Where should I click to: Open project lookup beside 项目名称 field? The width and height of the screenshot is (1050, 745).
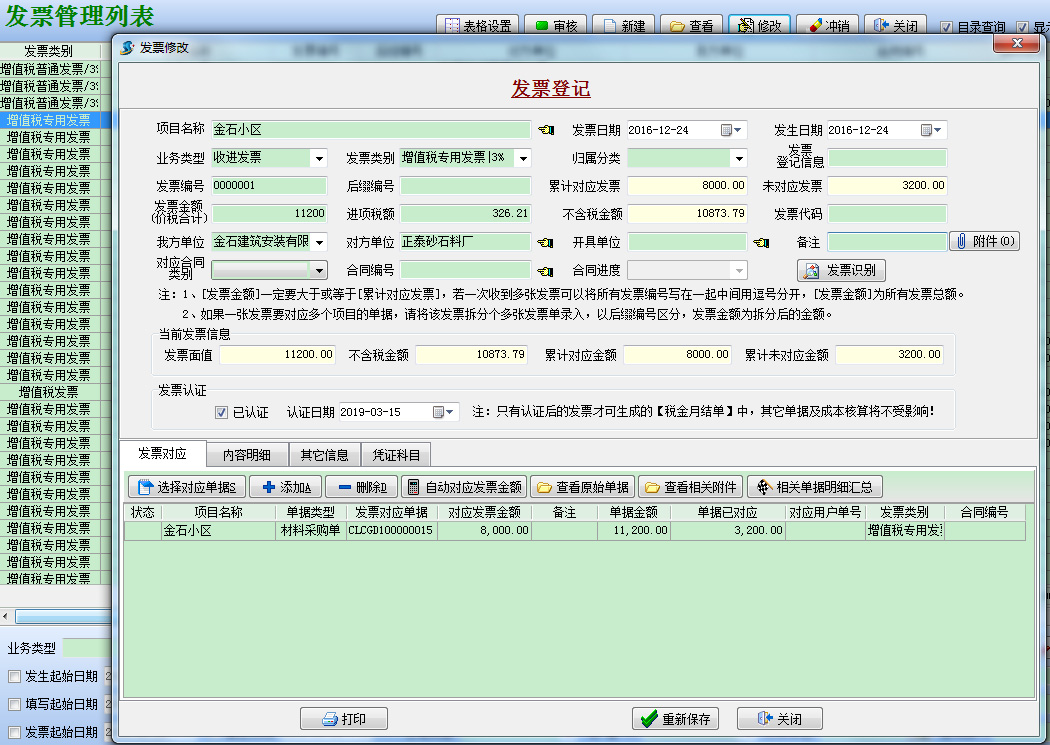(546, 130)
